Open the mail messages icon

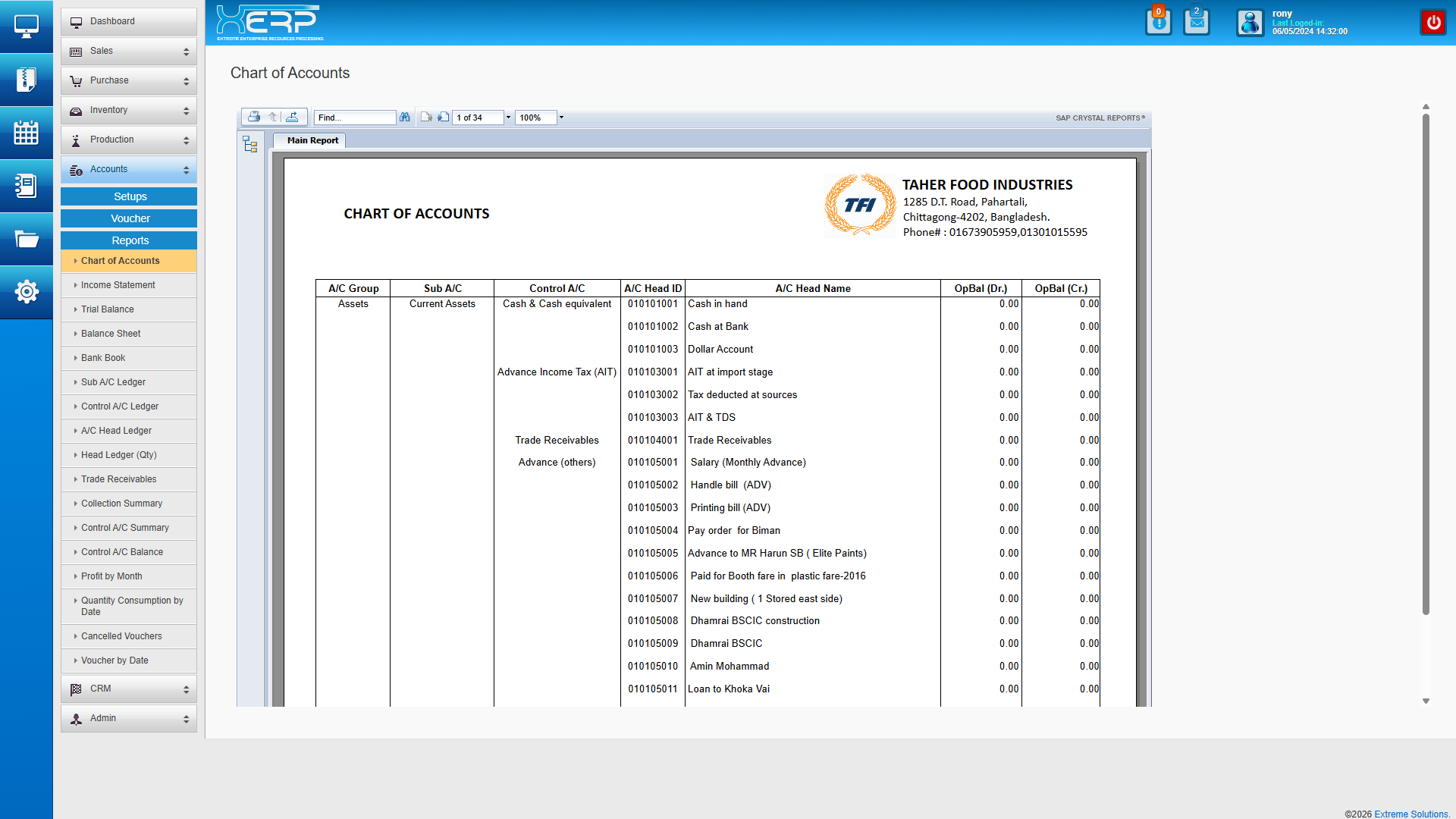(x=1196, y=22)
